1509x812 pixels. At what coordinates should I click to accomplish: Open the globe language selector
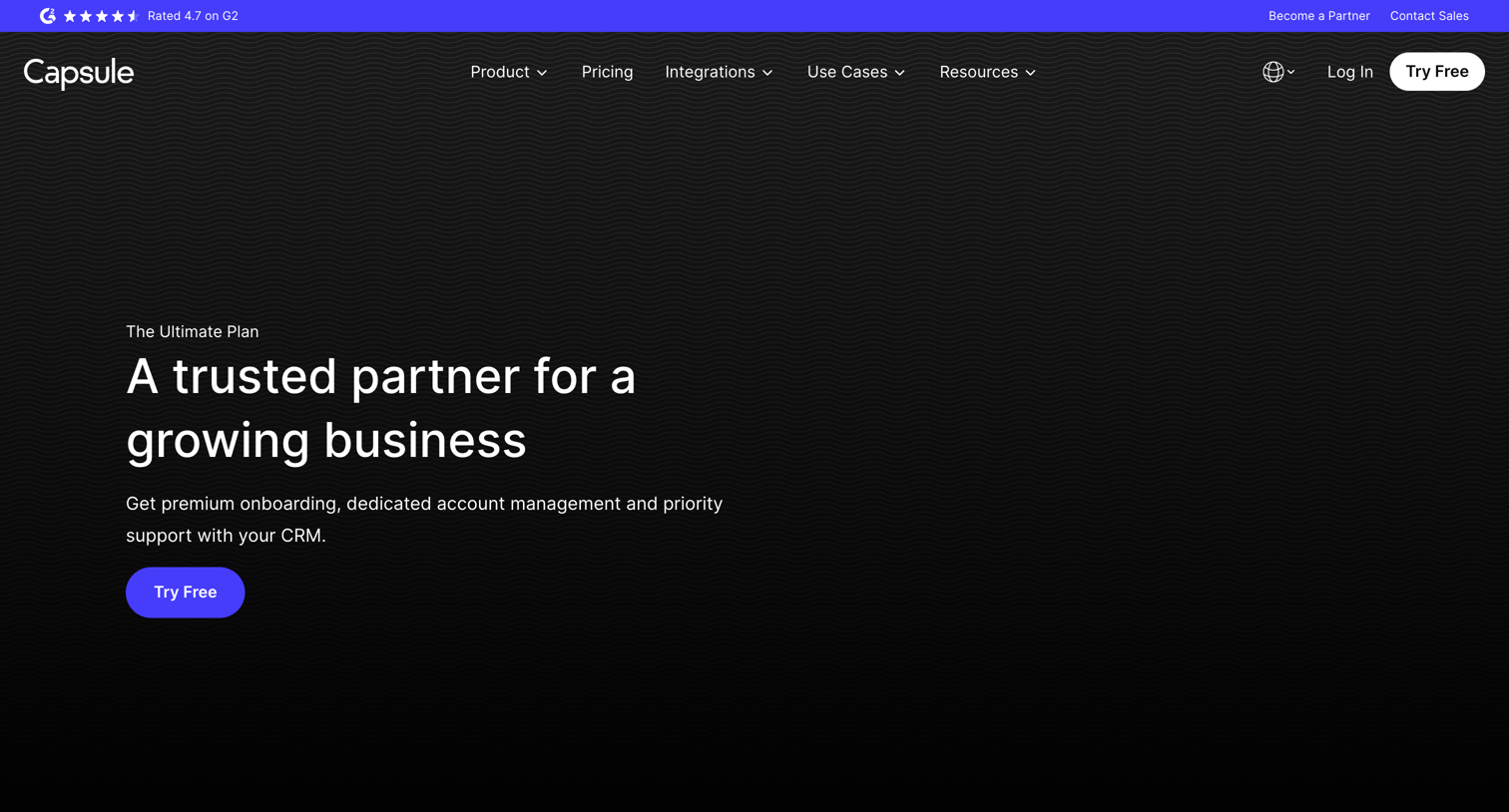(x=1278, y=72)
